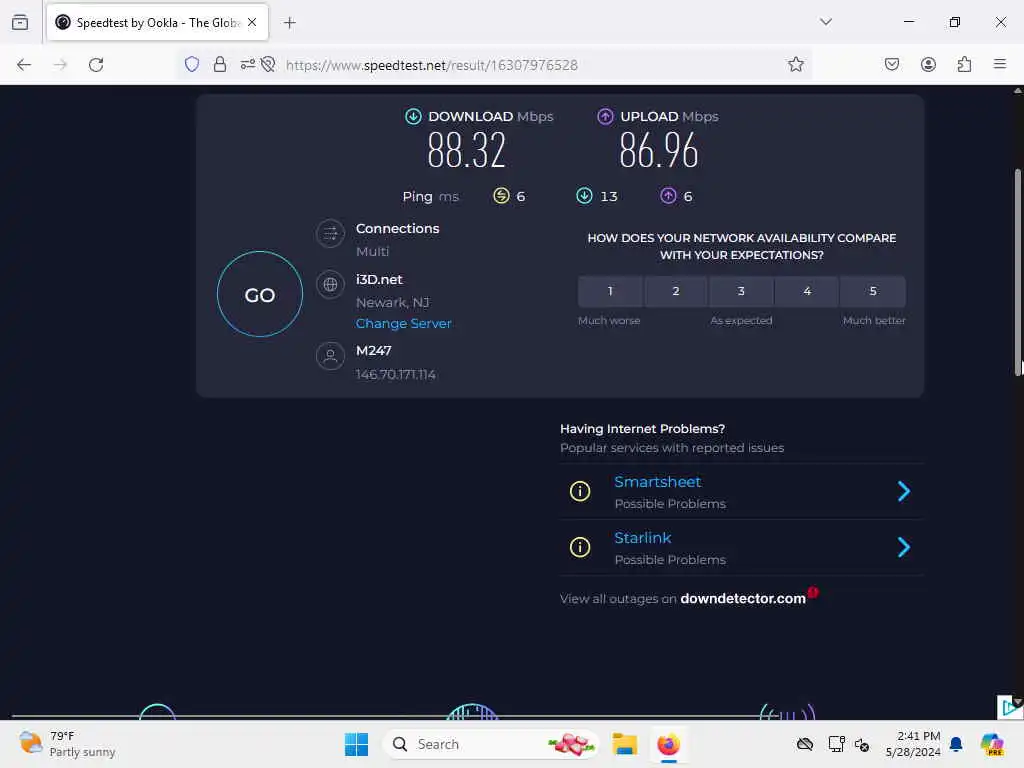Image resolution: width=1024 pixels, height=768 pixels.
Task: Expand Smartsheet row chevron arrow
Action: pos(904,491)
